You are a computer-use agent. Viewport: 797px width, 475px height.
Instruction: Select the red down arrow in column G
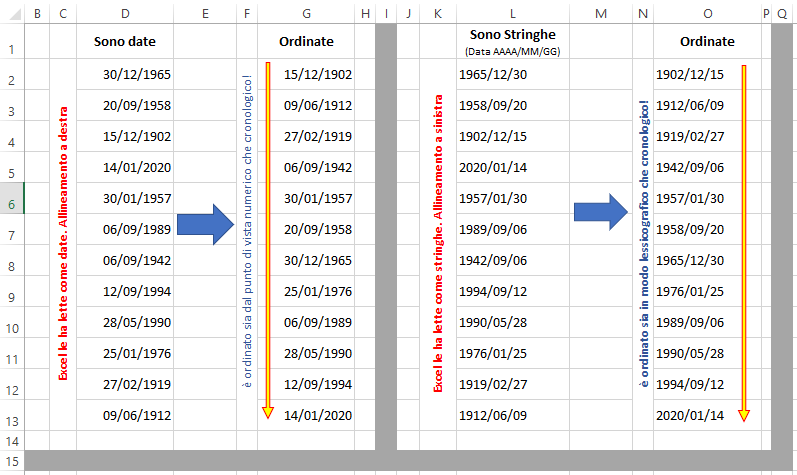coord(268,240)
